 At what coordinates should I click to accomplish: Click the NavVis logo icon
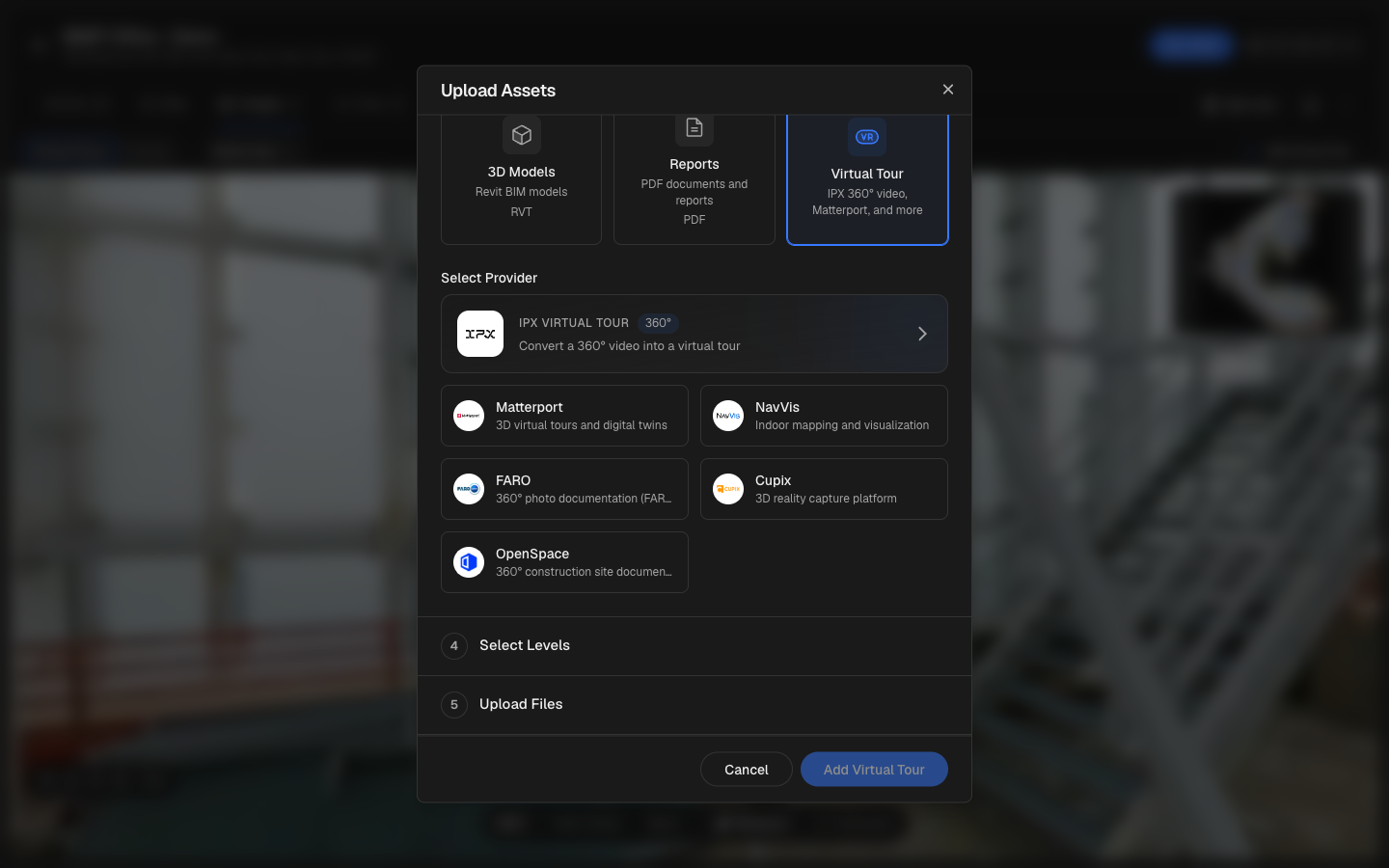[728, 416]
